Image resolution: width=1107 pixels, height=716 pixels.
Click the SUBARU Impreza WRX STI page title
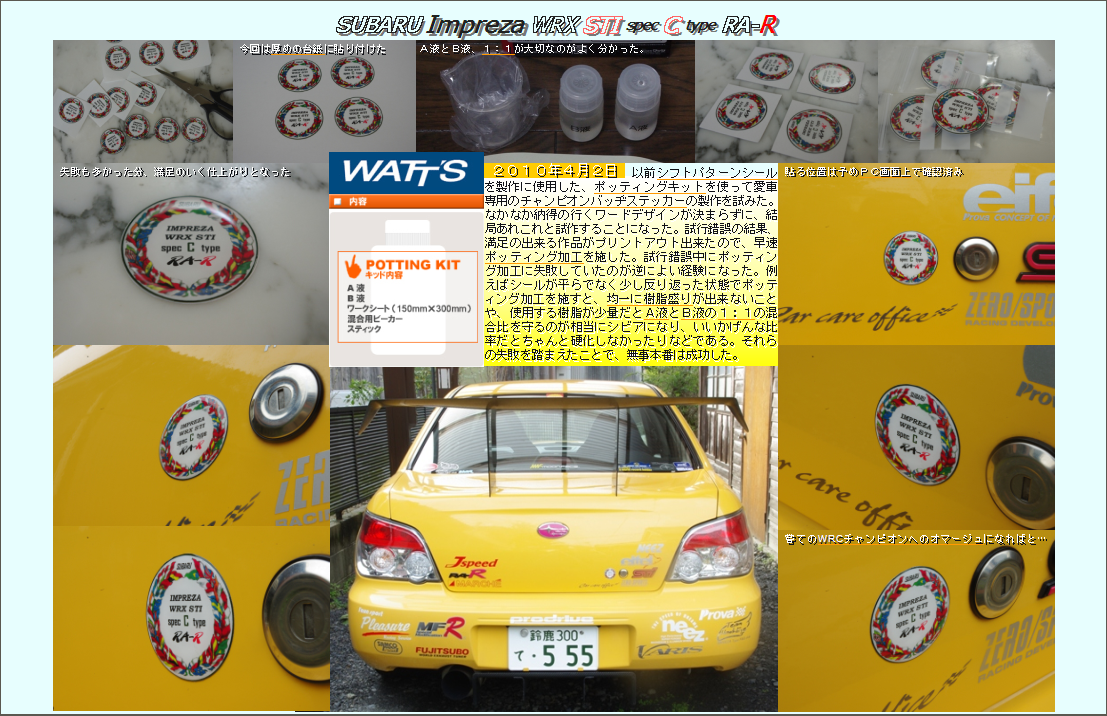click(557, 25)
